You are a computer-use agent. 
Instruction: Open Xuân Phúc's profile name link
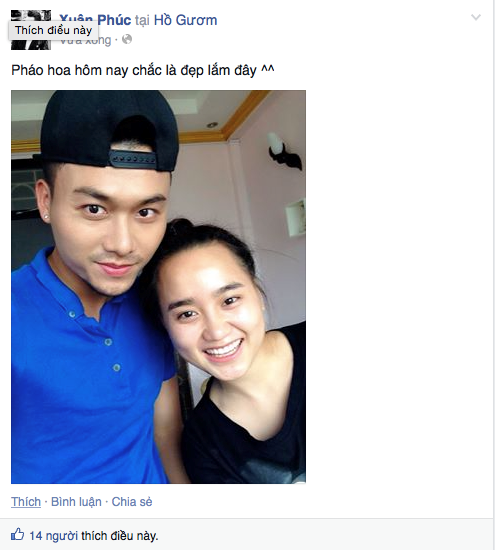pos(95,20)
